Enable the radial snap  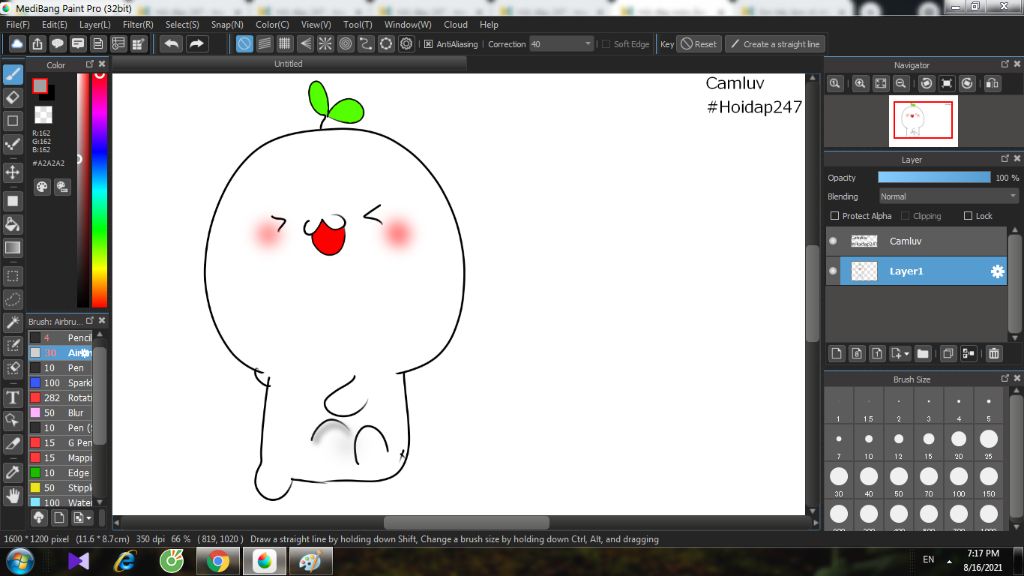click(325, 44)
